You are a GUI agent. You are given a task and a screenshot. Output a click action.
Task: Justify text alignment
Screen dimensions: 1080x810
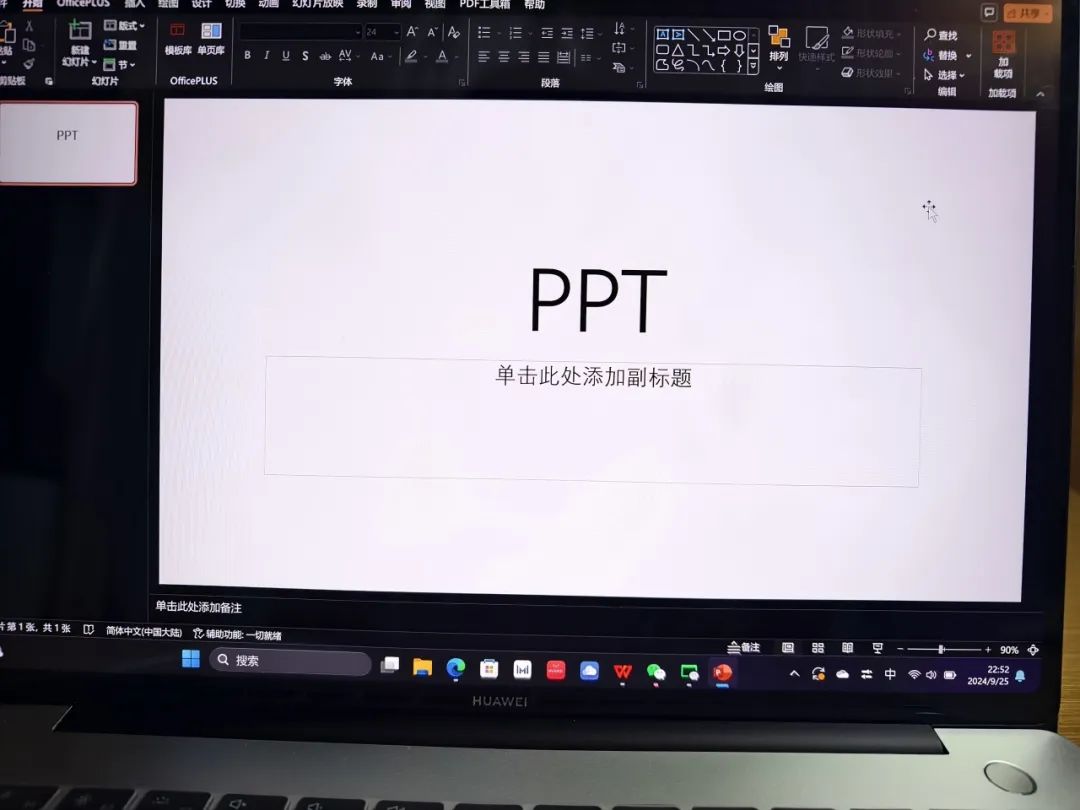click(x=544, y=57)
